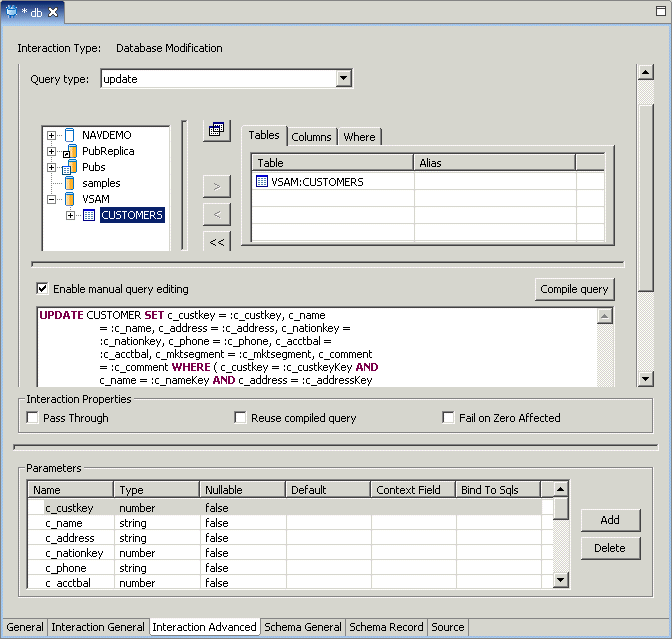Click the table icon beside VSAM:CUSTOMERS
Viewport: 672px width, 639px height.
[261, 181]
